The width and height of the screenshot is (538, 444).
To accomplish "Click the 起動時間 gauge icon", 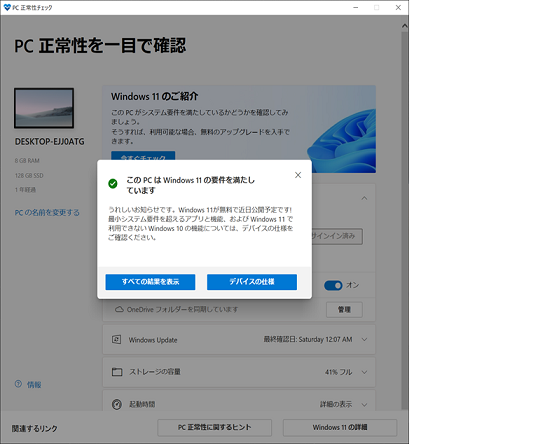I will pos(117,404).
